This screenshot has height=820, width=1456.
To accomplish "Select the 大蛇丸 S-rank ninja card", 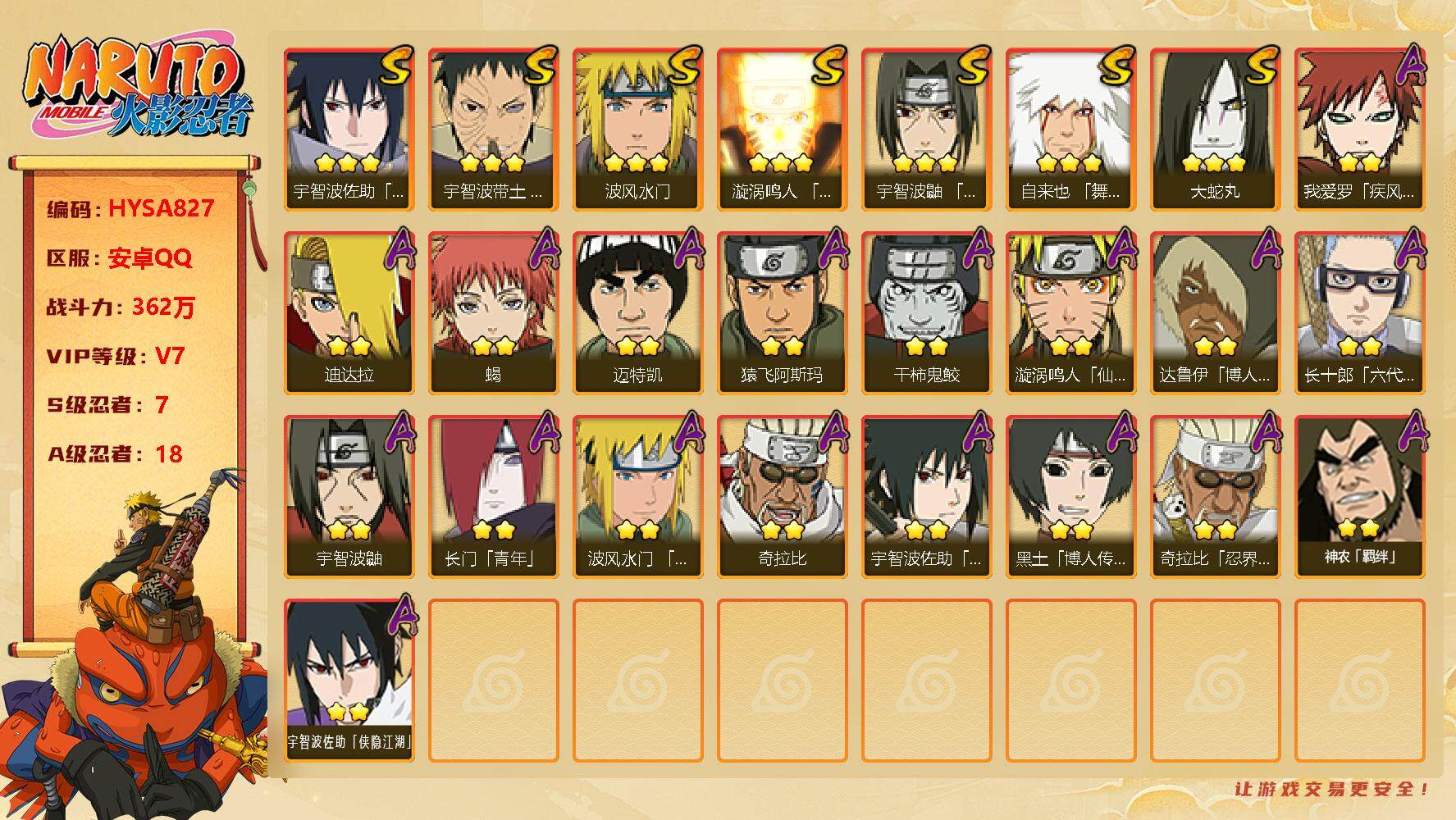I will tap(1215, 129).
